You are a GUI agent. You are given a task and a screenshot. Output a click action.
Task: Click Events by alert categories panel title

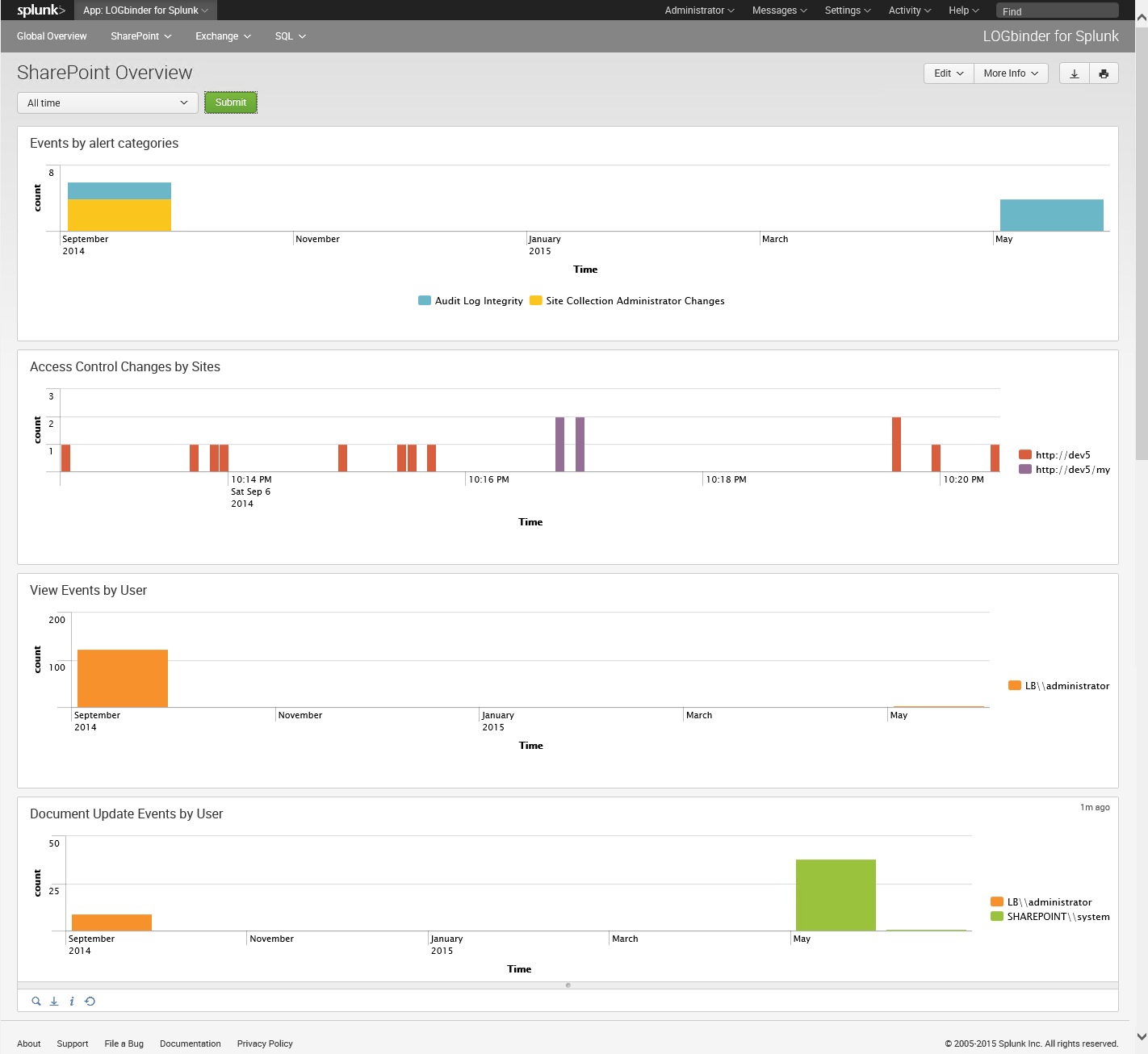(x=104, y=143)
